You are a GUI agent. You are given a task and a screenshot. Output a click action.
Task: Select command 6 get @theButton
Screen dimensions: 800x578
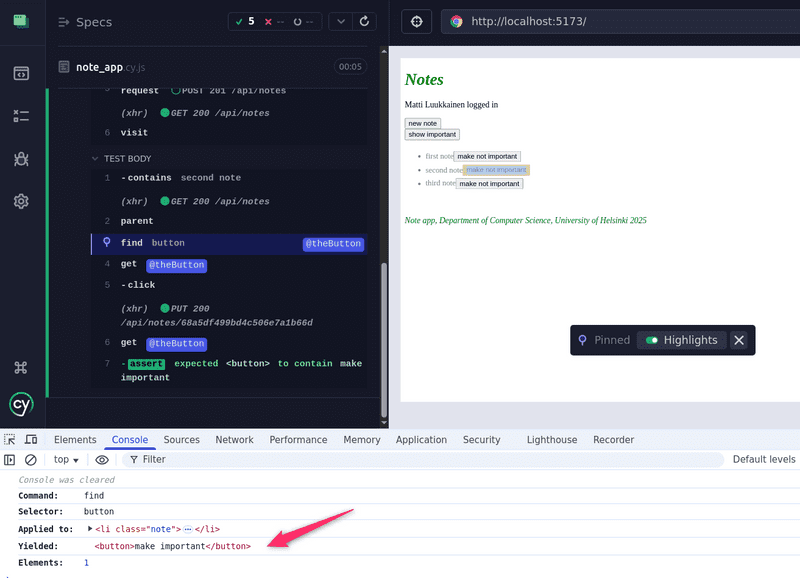[230, 343]
